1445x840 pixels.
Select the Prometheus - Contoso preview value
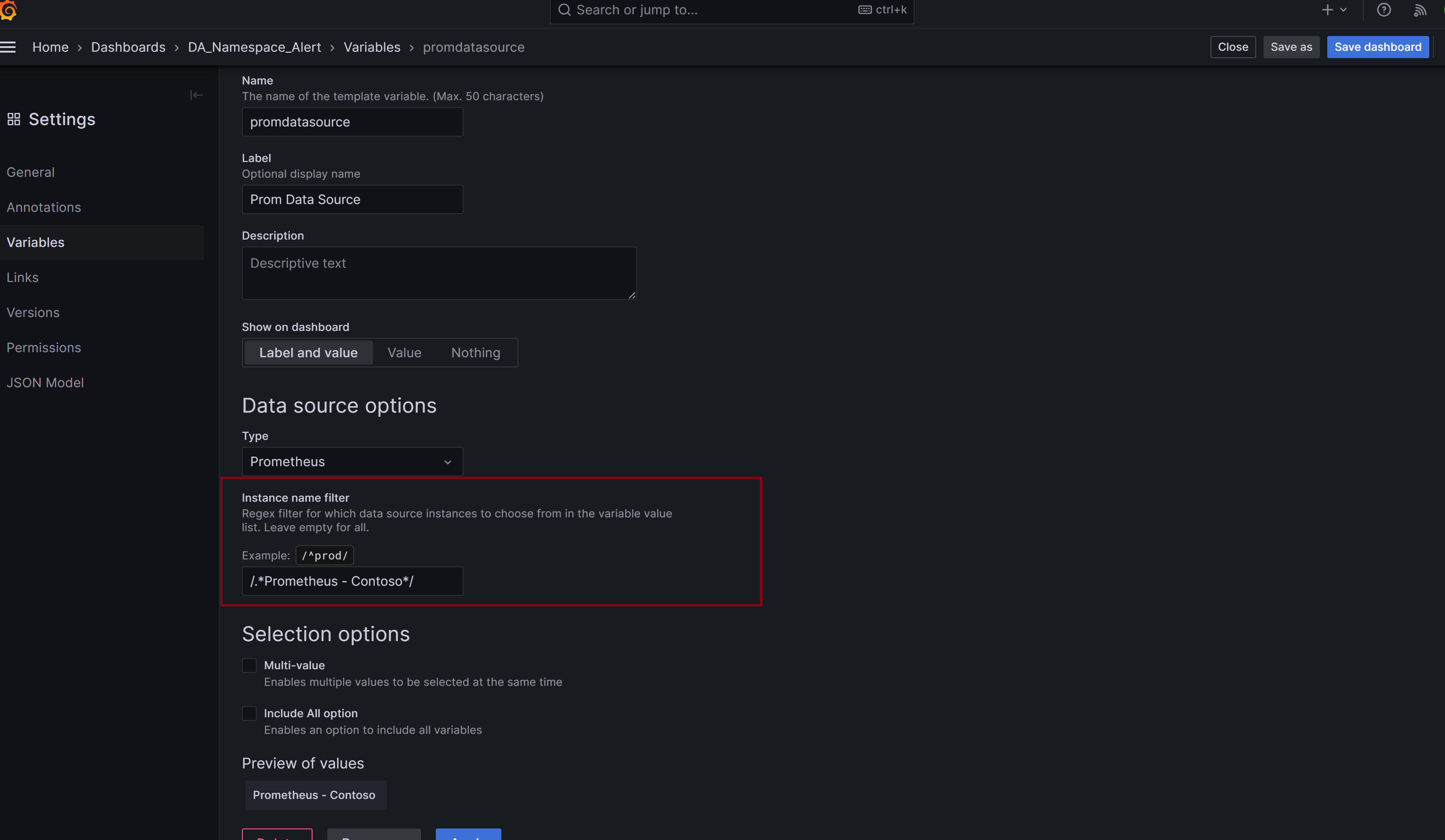click(x=315, y=795)
